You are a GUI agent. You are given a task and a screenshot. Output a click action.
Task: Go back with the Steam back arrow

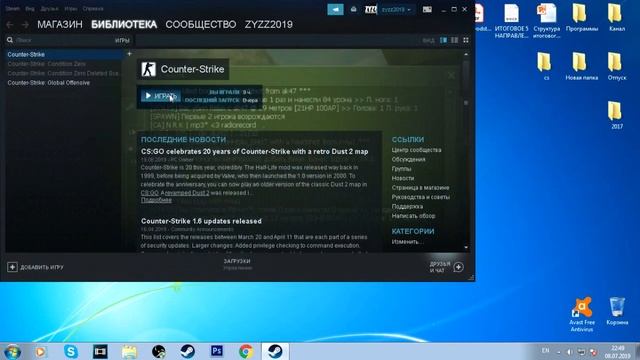tap(10, 25)
